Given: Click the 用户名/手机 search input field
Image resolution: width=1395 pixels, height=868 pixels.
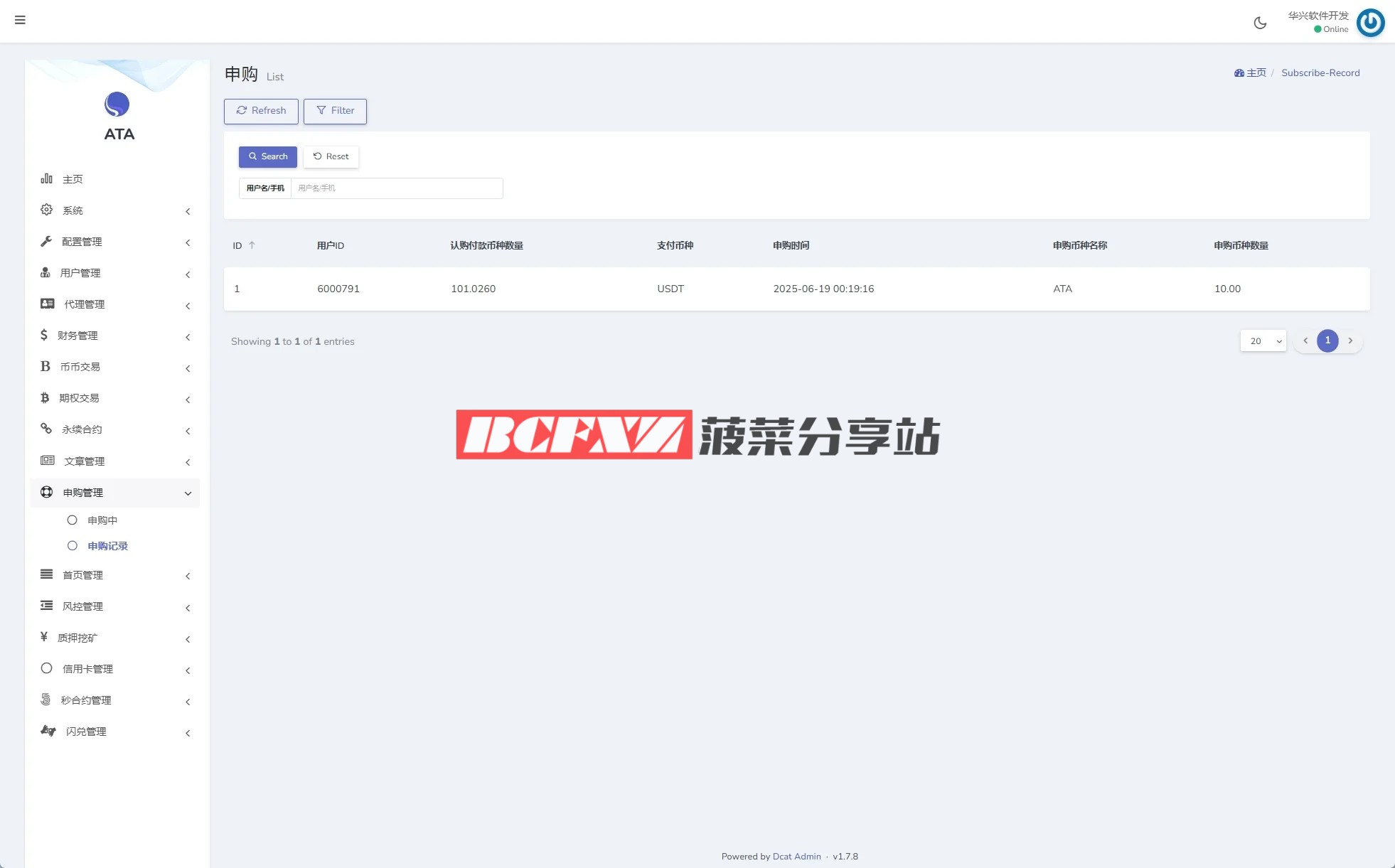Looking at the screenshot, I should (x=396, y=188).
